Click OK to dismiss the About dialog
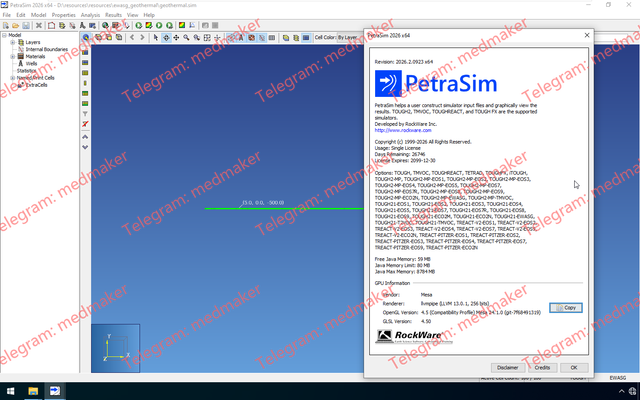Viewport: 640px width, 400px height. tap(574, 368)
